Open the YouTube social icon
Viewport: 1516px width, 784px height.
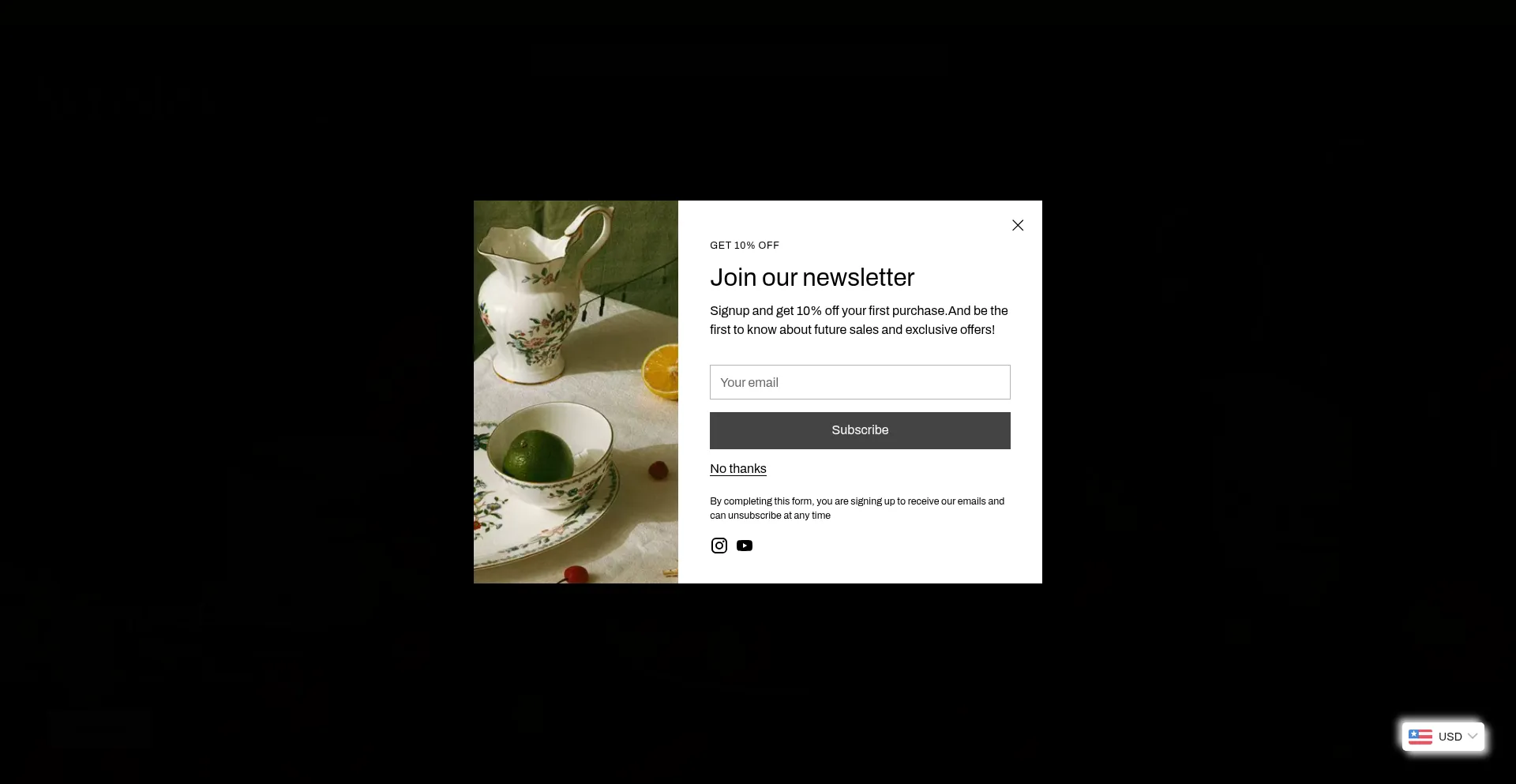pos(745,546)
